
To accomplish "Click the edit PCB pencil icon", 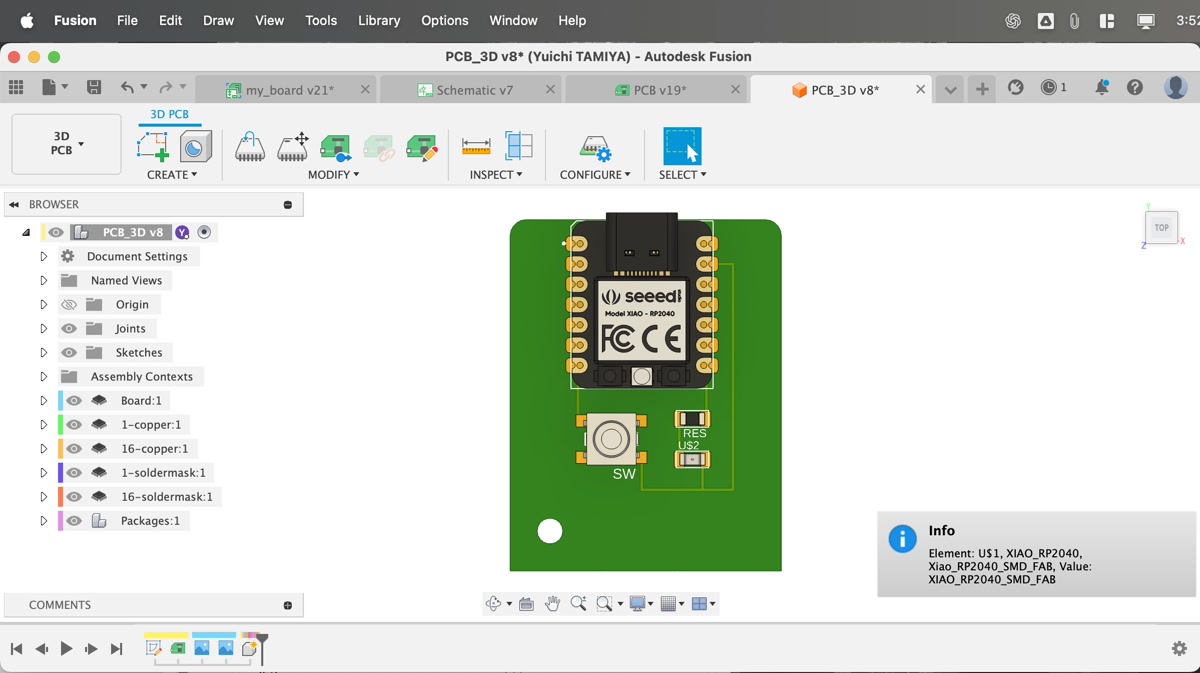I will coord(422,148).
